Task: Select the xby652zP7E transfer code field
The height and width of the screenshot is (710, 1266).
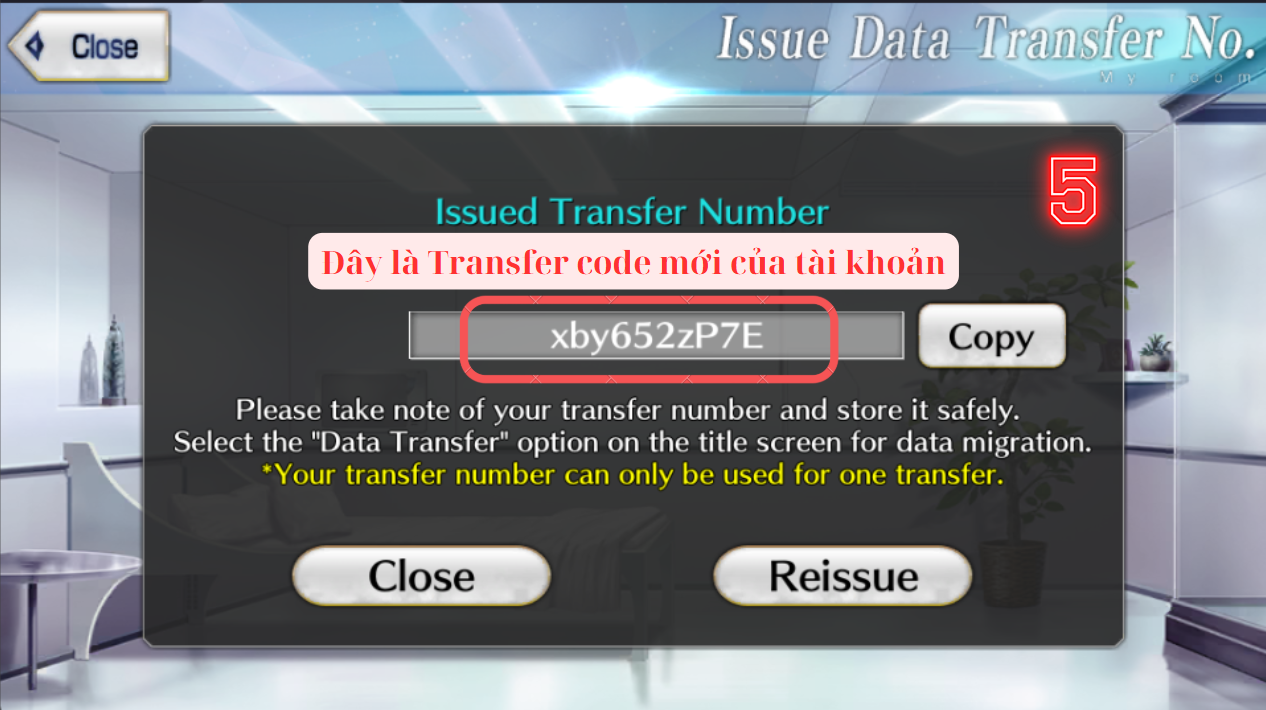Action: tap(656, 336)
